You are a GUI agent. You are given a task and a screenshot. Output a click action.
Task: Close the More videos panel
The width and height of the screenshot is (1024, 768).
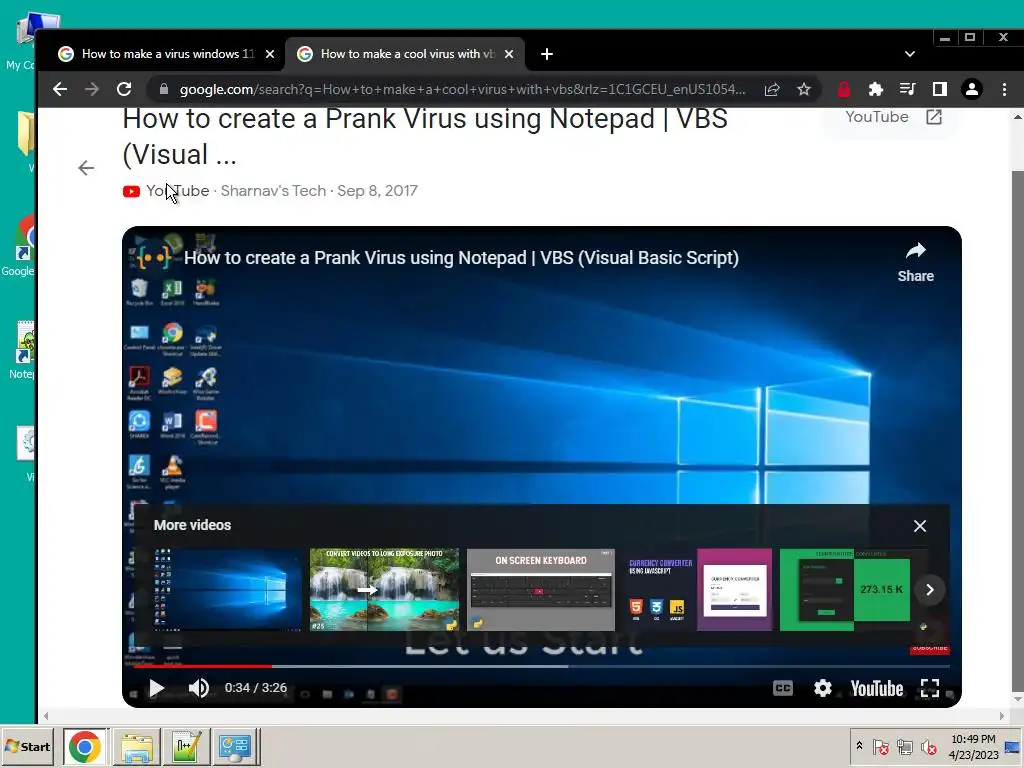pyautogui.click(x=920, y=526)
